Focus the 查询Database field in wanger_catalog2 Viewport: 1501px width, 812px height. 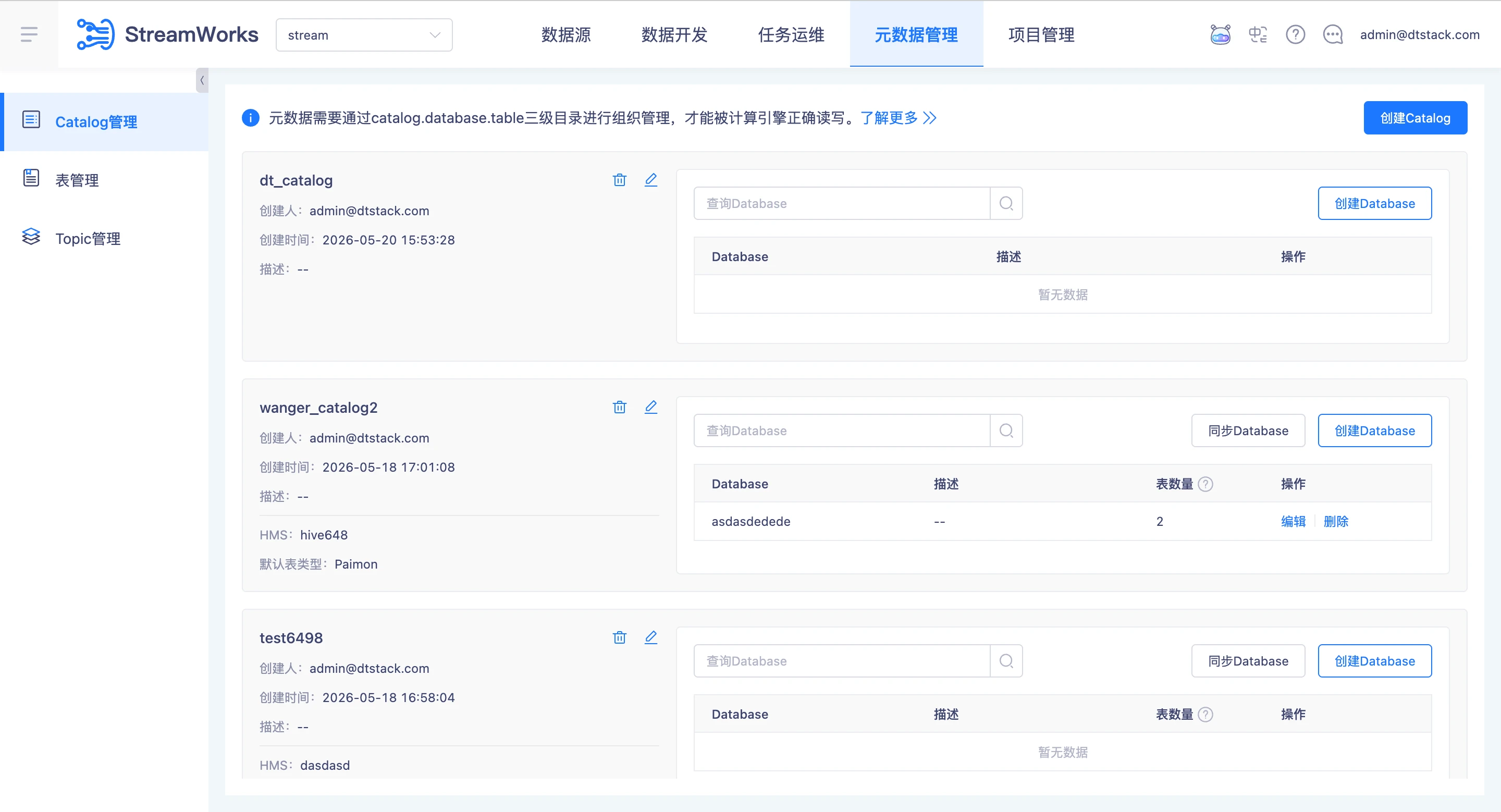(841, 430)
